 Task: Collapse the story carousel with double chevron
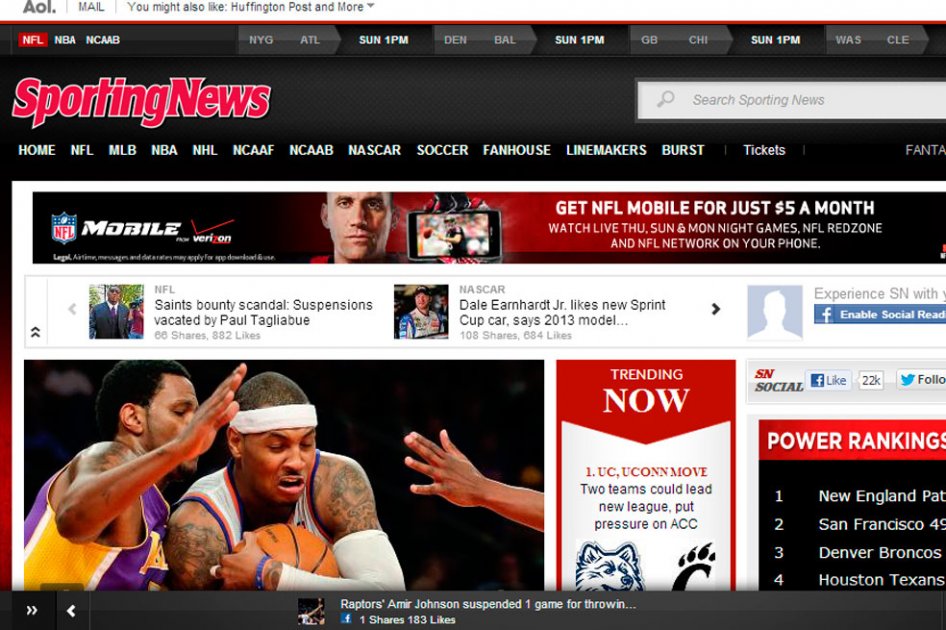point(36,332)
